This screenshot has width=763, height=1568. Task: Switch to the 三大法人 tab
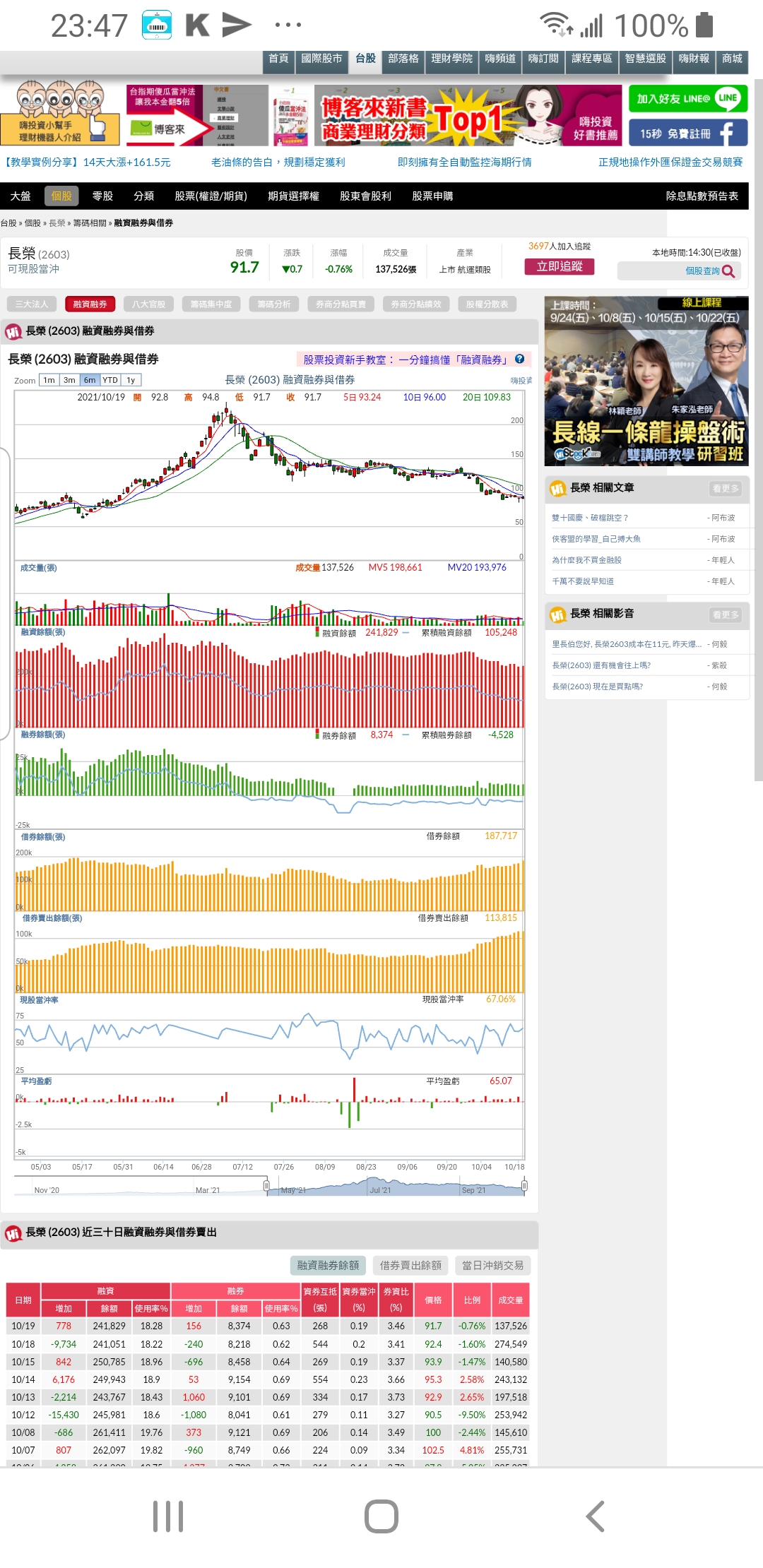coord(32,304)
